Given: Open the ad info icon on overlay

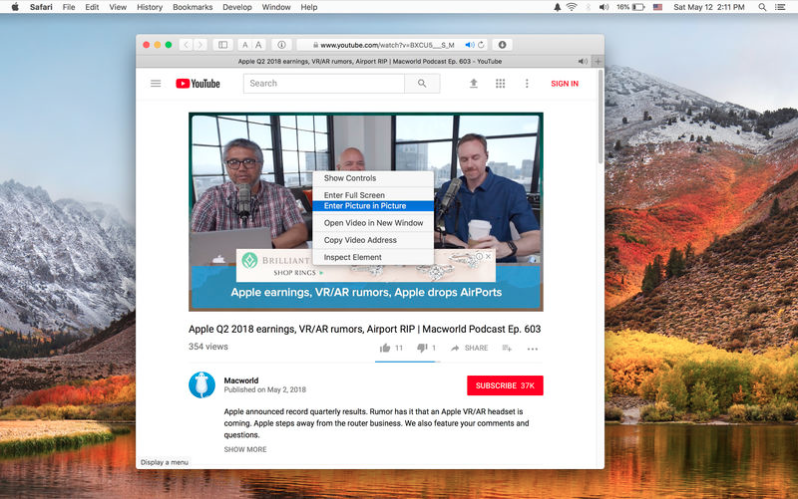Looking at the screenshot, I should coord(479,256).
